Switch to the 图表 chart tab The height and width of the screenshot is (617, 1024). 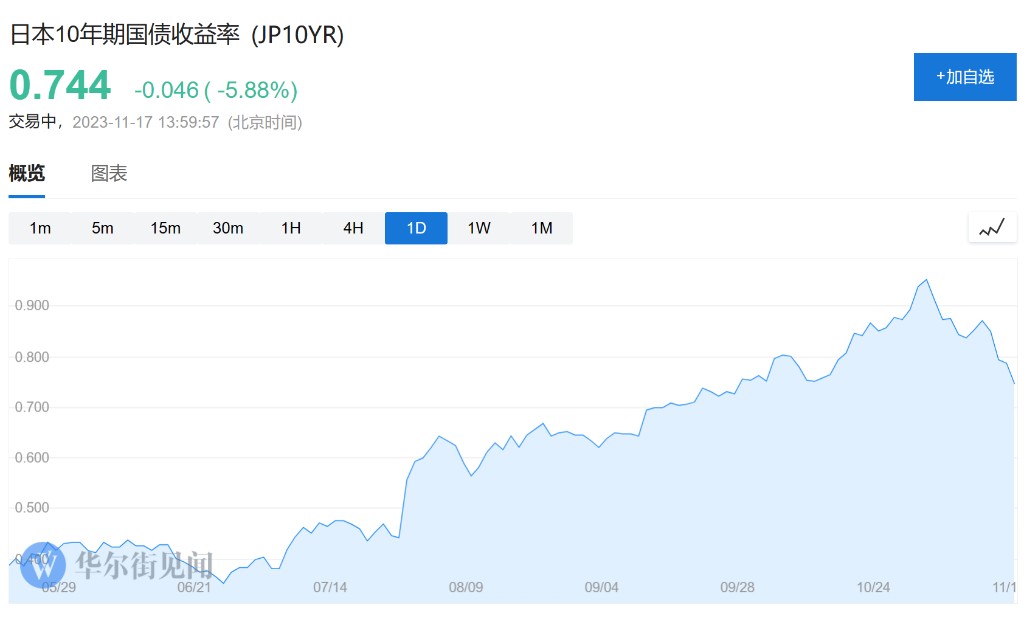coord(109,173)
